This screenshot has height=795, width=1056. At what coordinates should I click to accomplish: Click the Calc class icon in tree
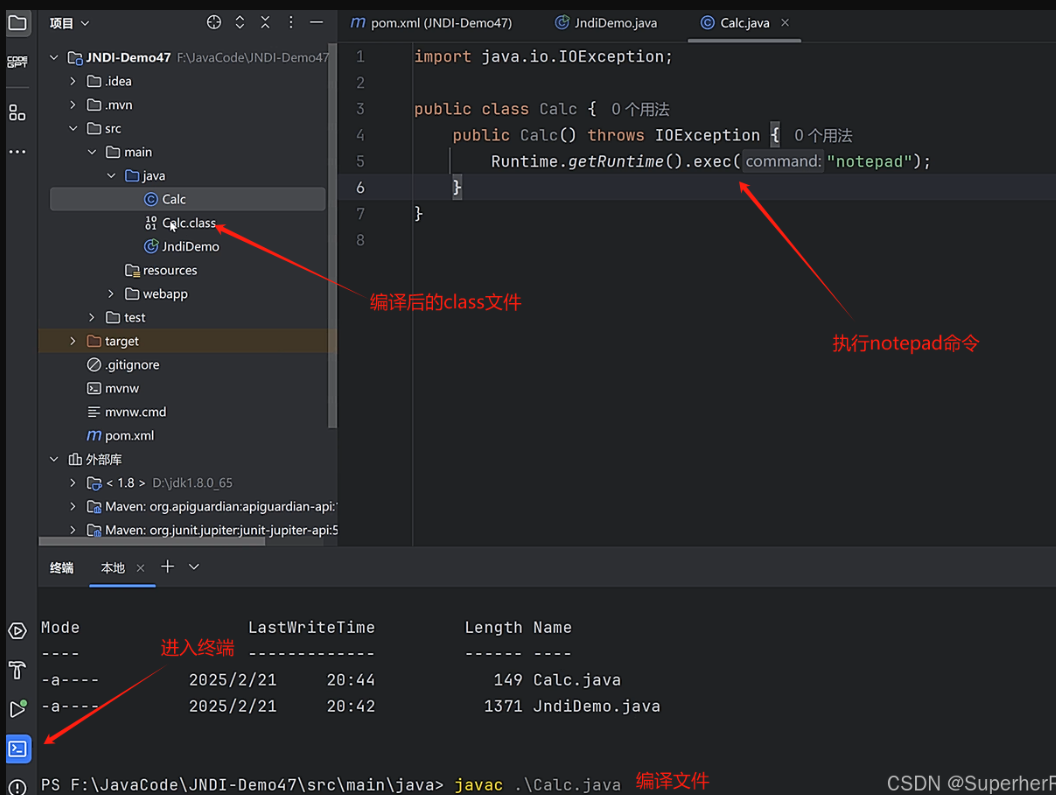click(151, 199)
